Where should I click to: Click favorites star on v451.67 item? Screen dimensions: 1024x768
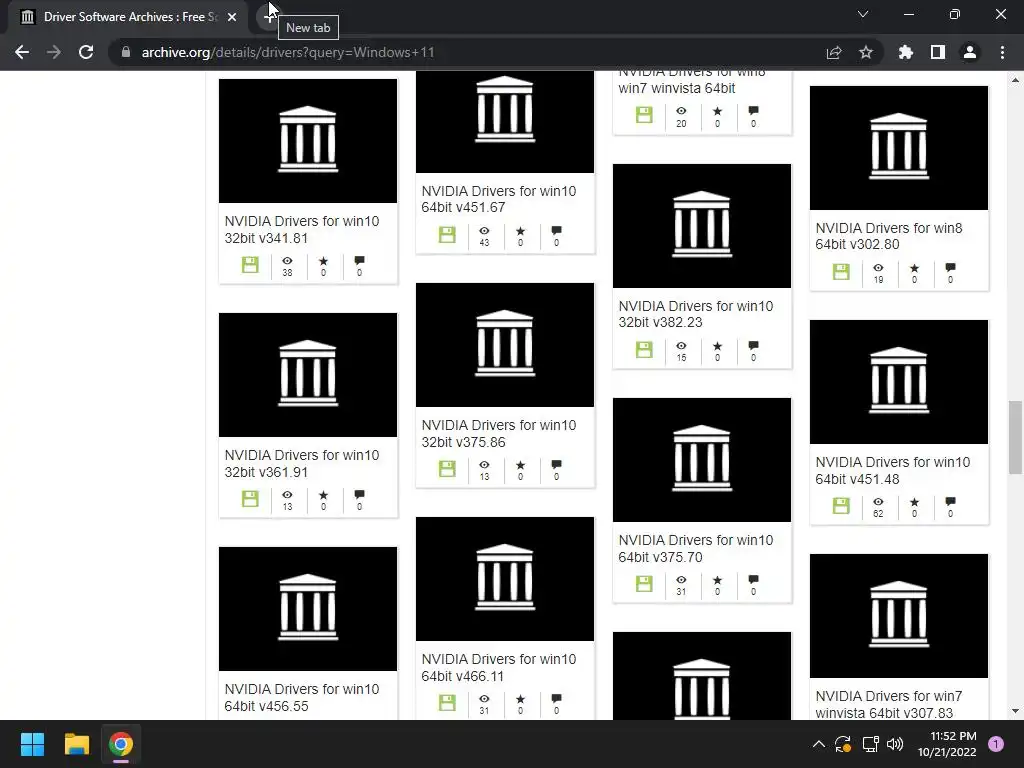520,231
